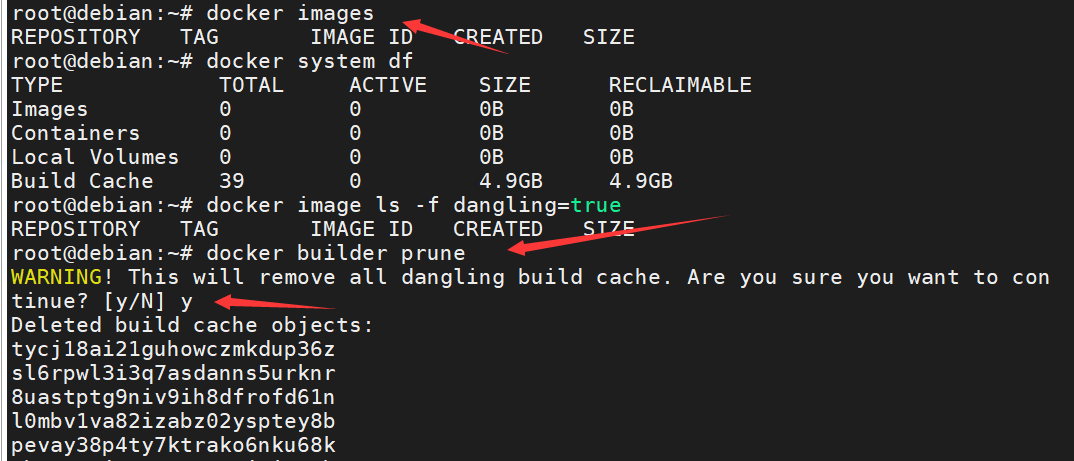Click the green 'true' value
This screenshot has height=461, width=1074.
pyautogui.click(x=596, y=205)
